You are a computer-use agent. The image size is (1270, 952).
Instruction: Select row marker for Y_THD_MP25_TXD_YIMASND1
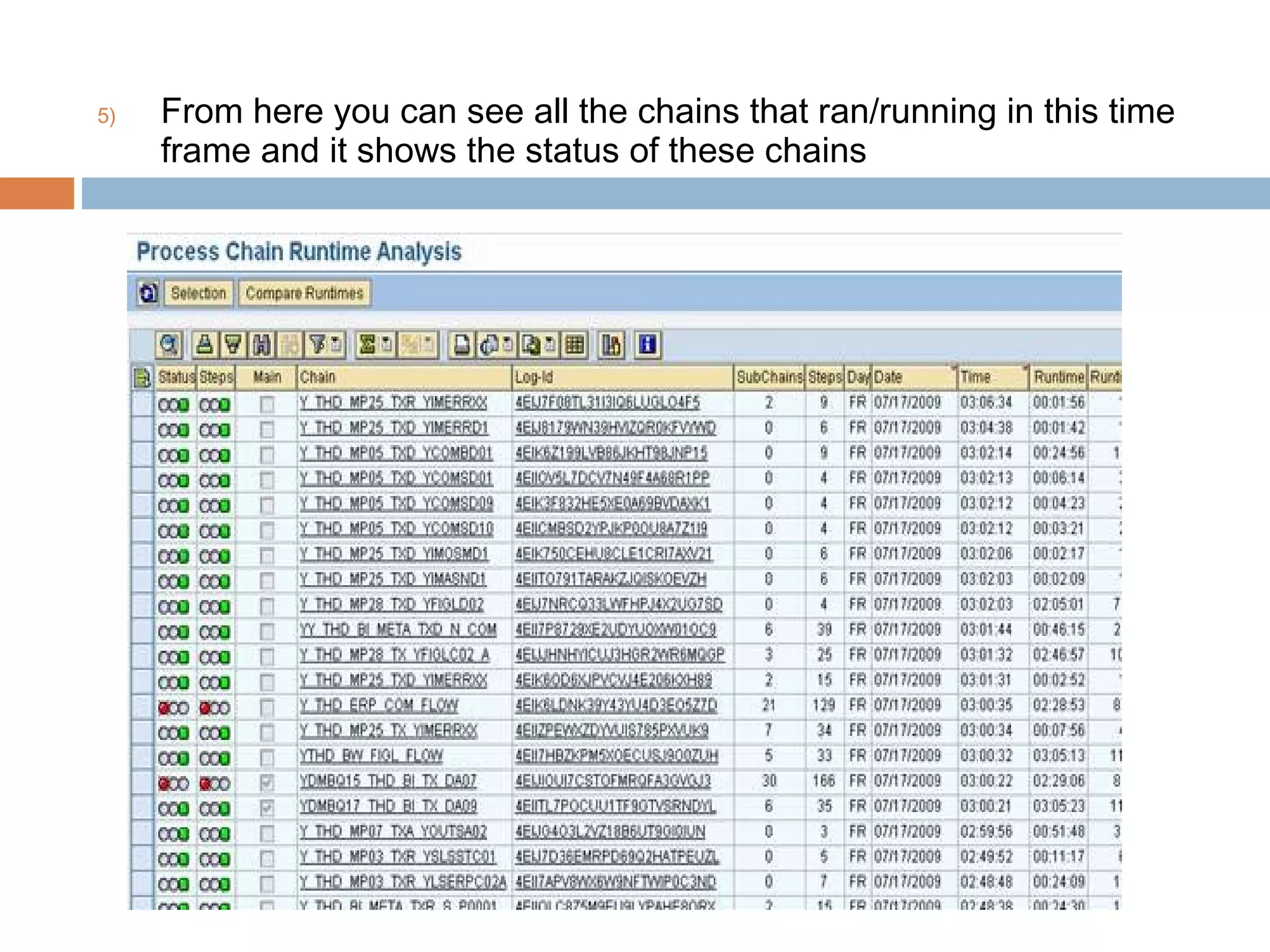(x=142, y=581)
